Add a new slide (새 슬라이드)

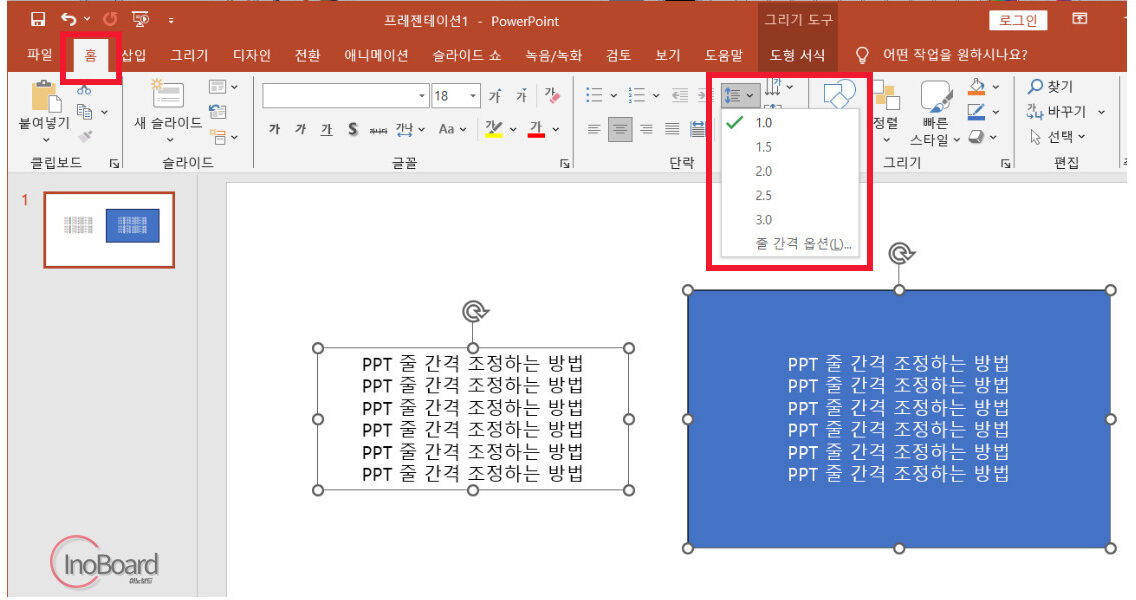coord(168,111)
